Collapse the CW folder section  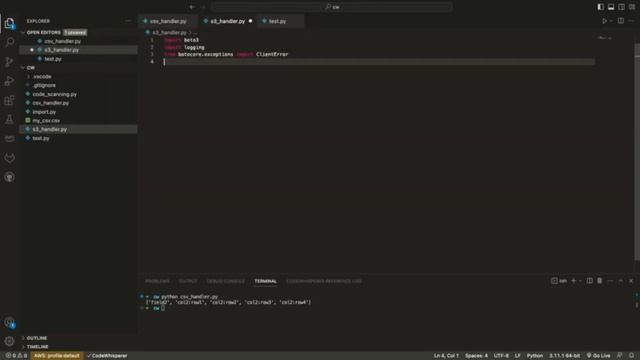(31, 68)
